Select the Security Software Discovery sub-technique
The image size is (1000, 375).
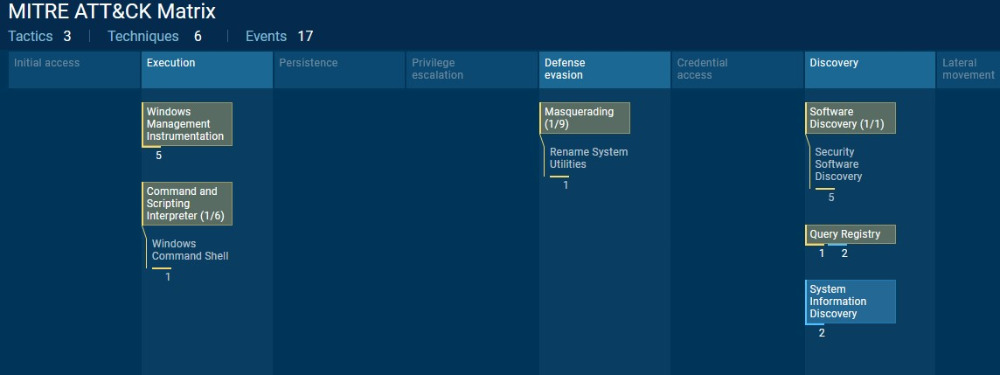click(x=838, y=164)
